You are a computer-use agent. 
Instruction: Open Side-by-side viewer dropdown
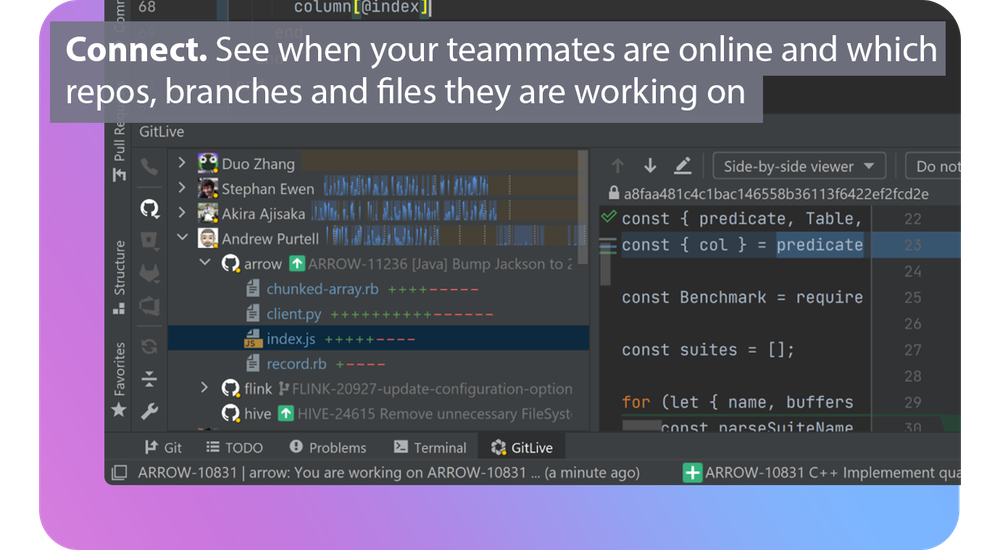(799, 166)
